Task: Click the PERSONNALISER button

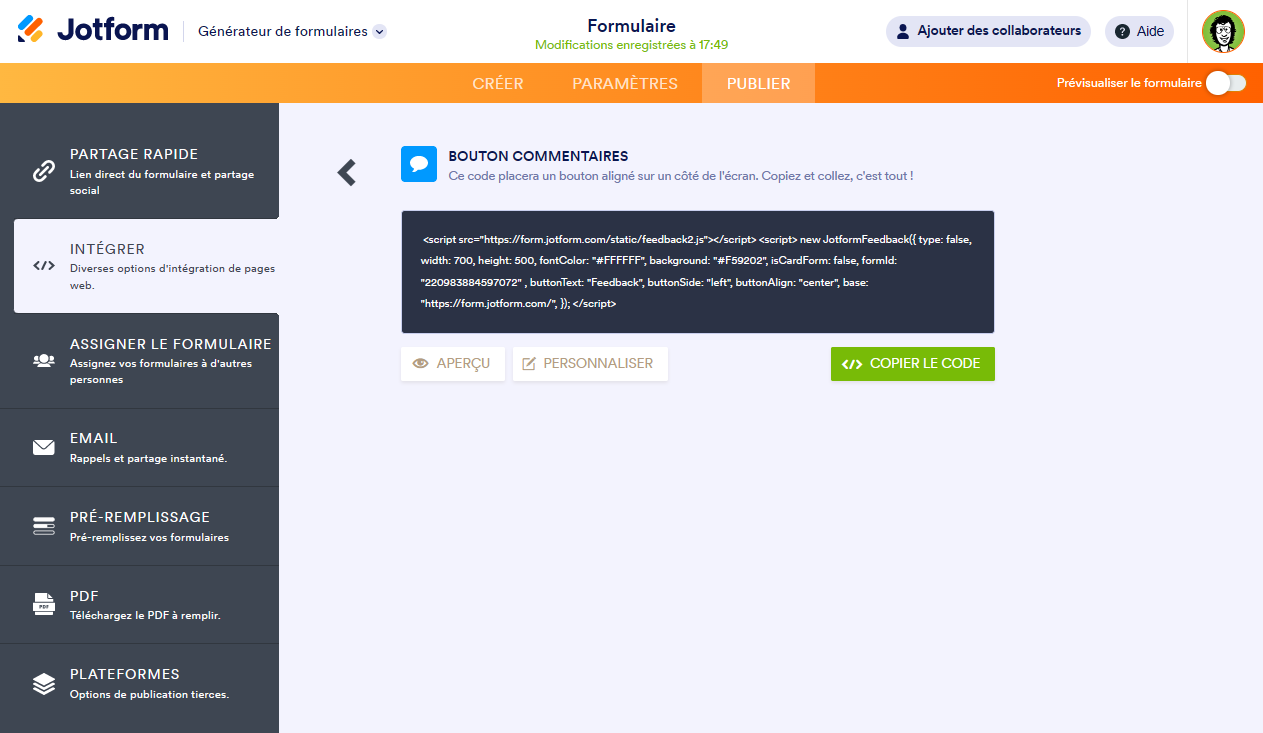Action: 590,364
